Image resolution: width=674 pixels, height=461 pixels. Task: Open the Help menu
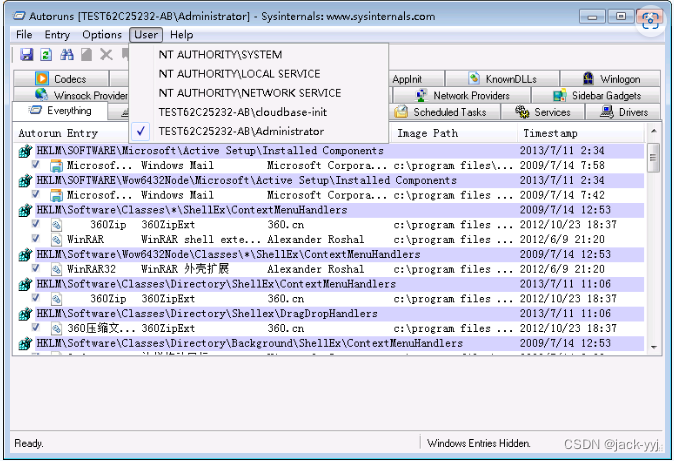[x=181, y=34]
